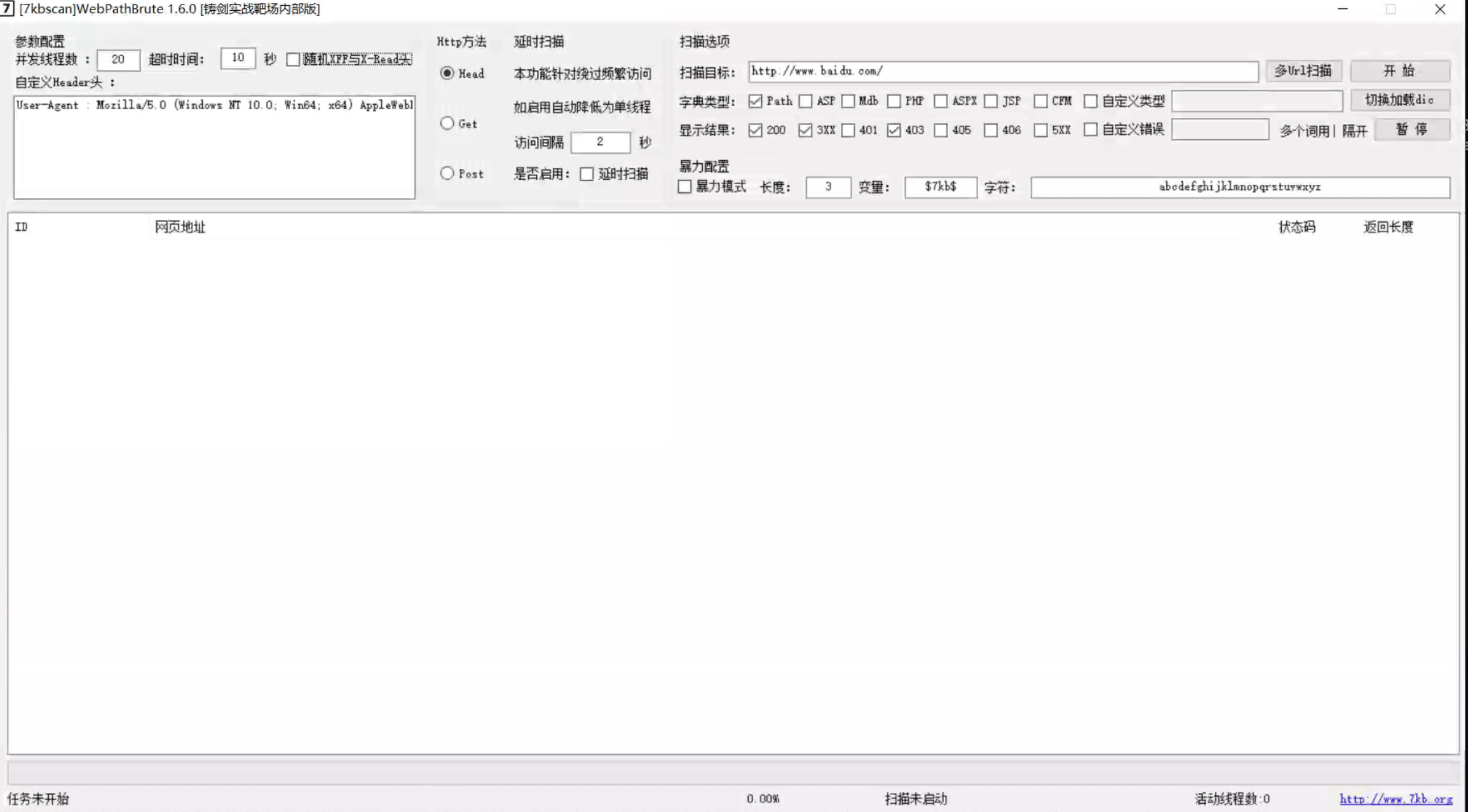This screenshot has width=1468, height=812.
Task: Edit the 扫描目标 target URL field
Action: click(1003, 71)
